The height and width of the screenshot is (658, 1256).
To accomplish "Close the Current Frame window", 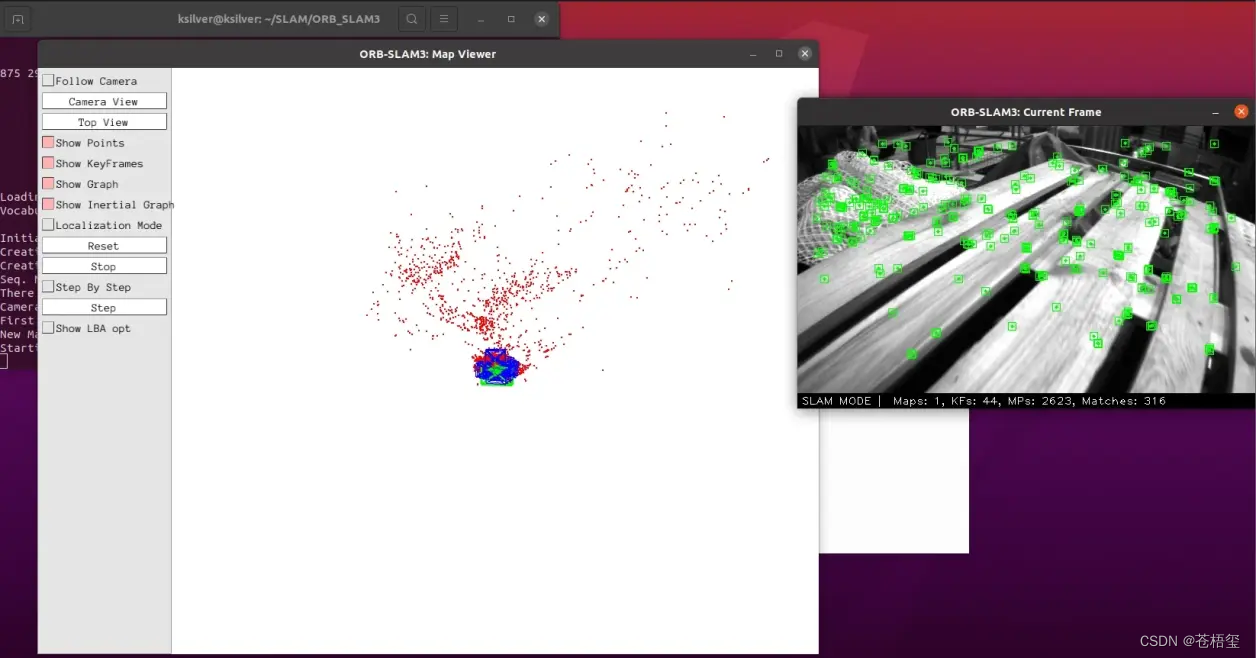I will pos(1241,112).
